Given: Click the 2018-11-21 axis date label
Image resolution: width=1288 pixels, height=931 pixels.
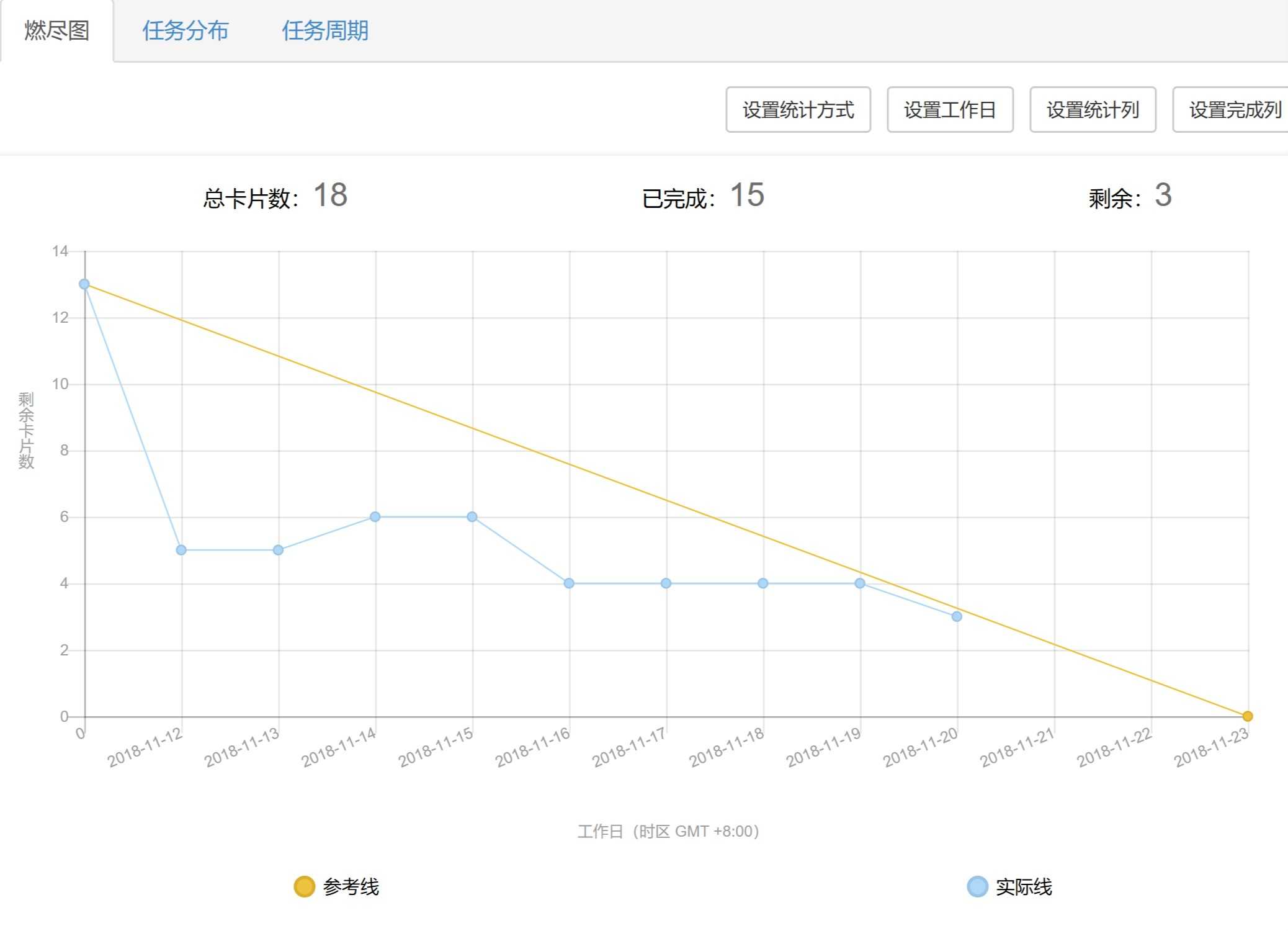Looking at the screenshot, I should point(1017,747).
